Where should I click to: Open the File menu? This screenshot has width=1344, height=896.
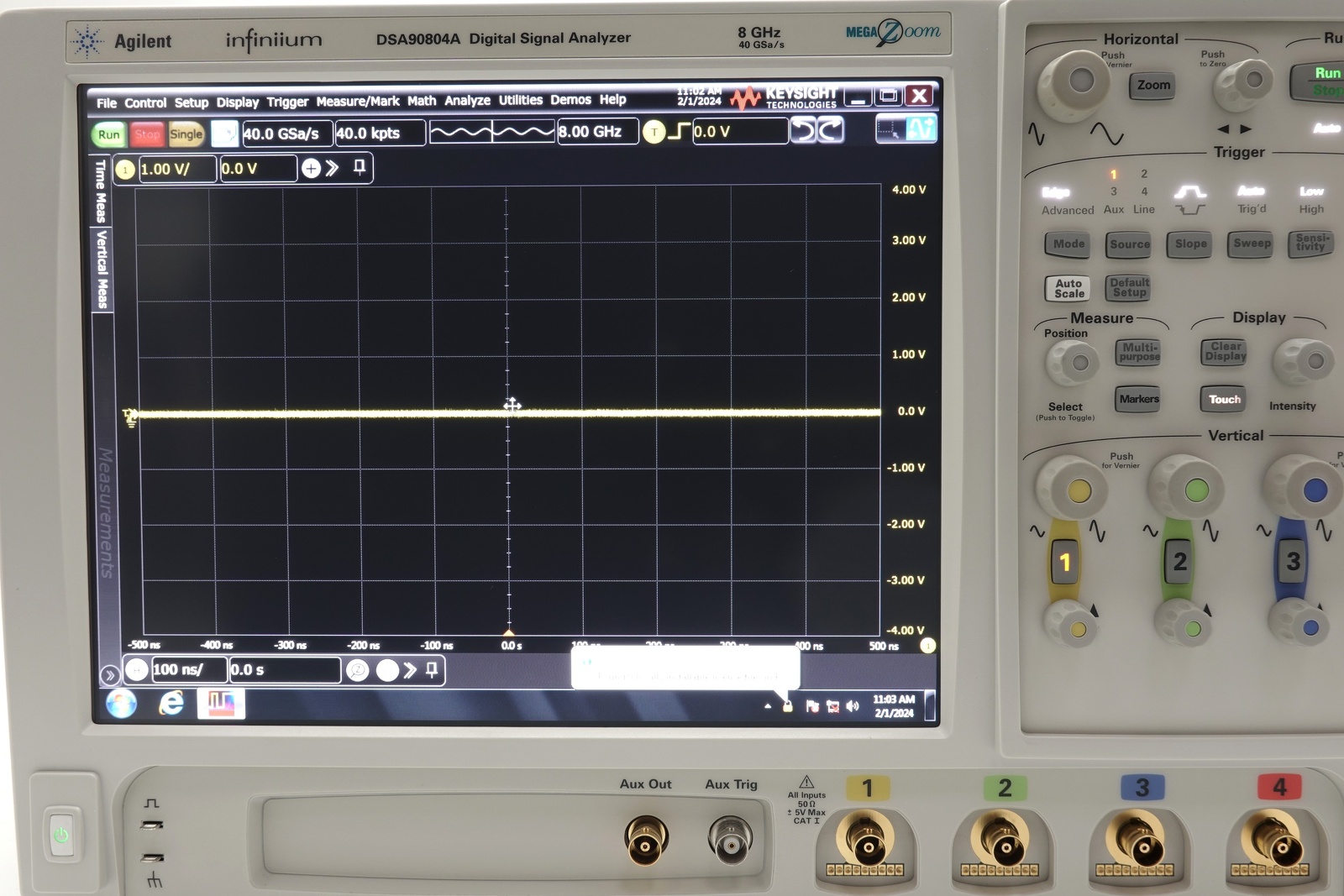(106, 102)
